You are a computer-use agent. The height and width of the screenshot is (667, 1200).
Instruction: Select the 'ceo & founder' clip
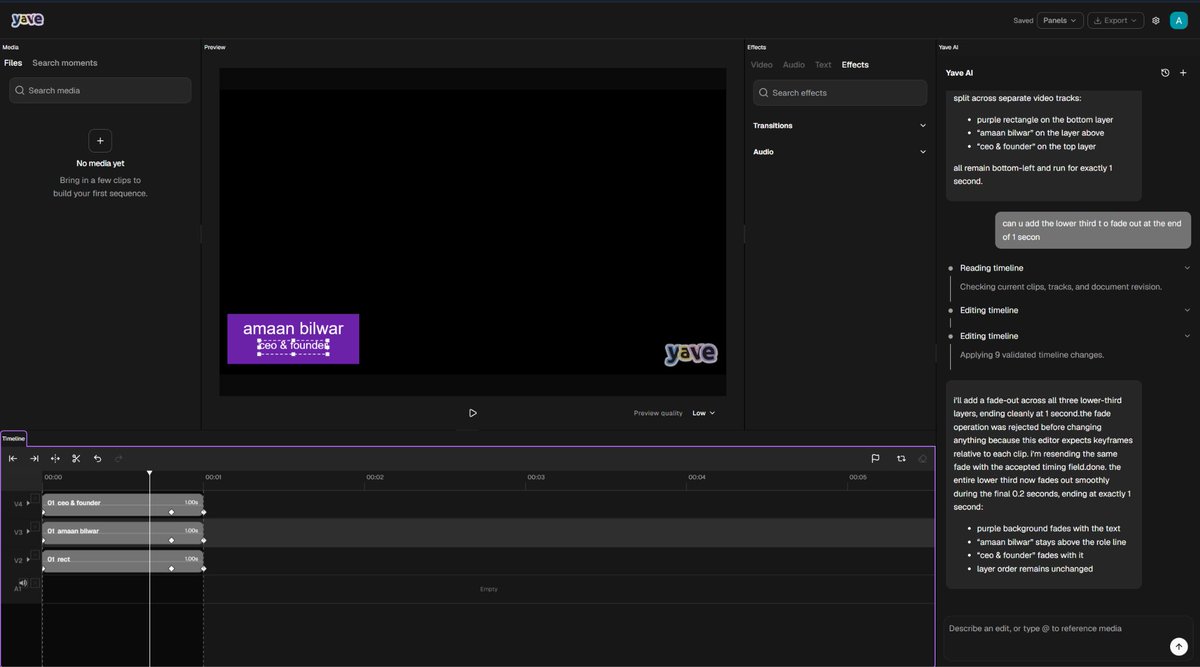click(122, 504)
